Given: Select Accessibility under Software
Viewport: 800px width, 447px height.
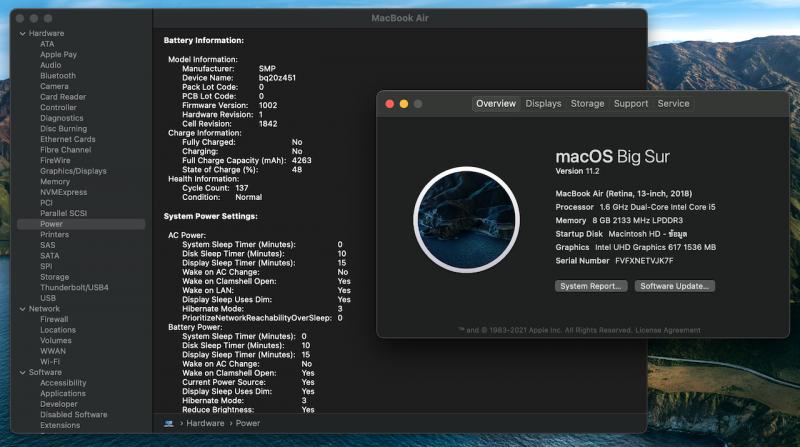Looking at the screenshot, I should tap(63, 383).
